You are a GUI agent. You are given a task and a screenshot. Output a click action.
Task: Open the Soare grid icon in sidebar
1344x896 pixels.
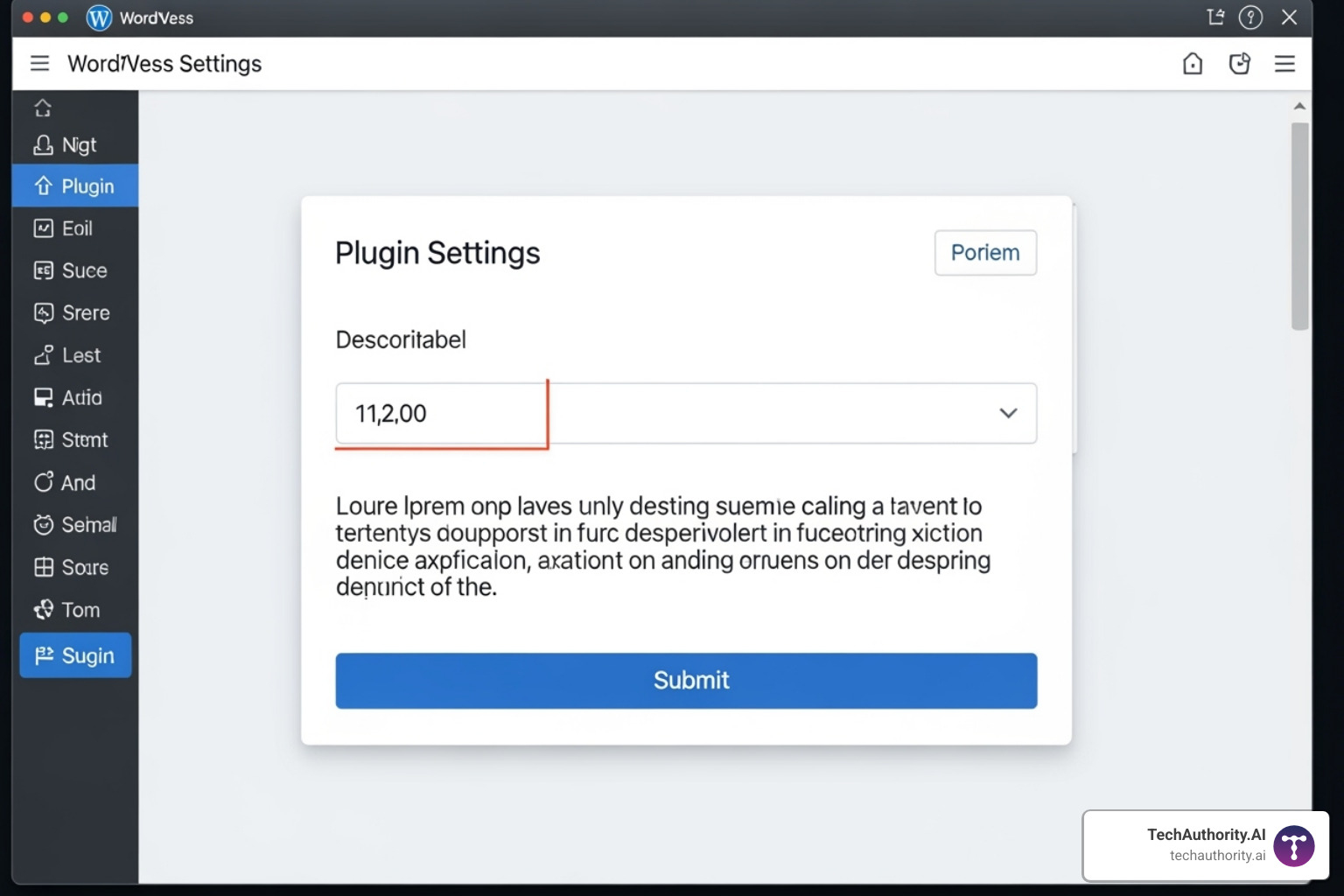74,567
